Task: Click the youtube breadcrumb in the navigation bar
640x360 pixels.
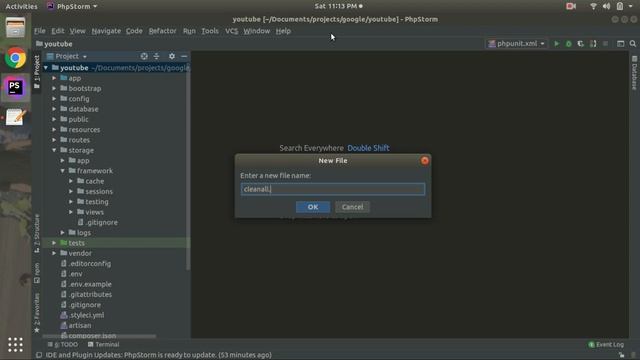Action: [x=54, y=44]
